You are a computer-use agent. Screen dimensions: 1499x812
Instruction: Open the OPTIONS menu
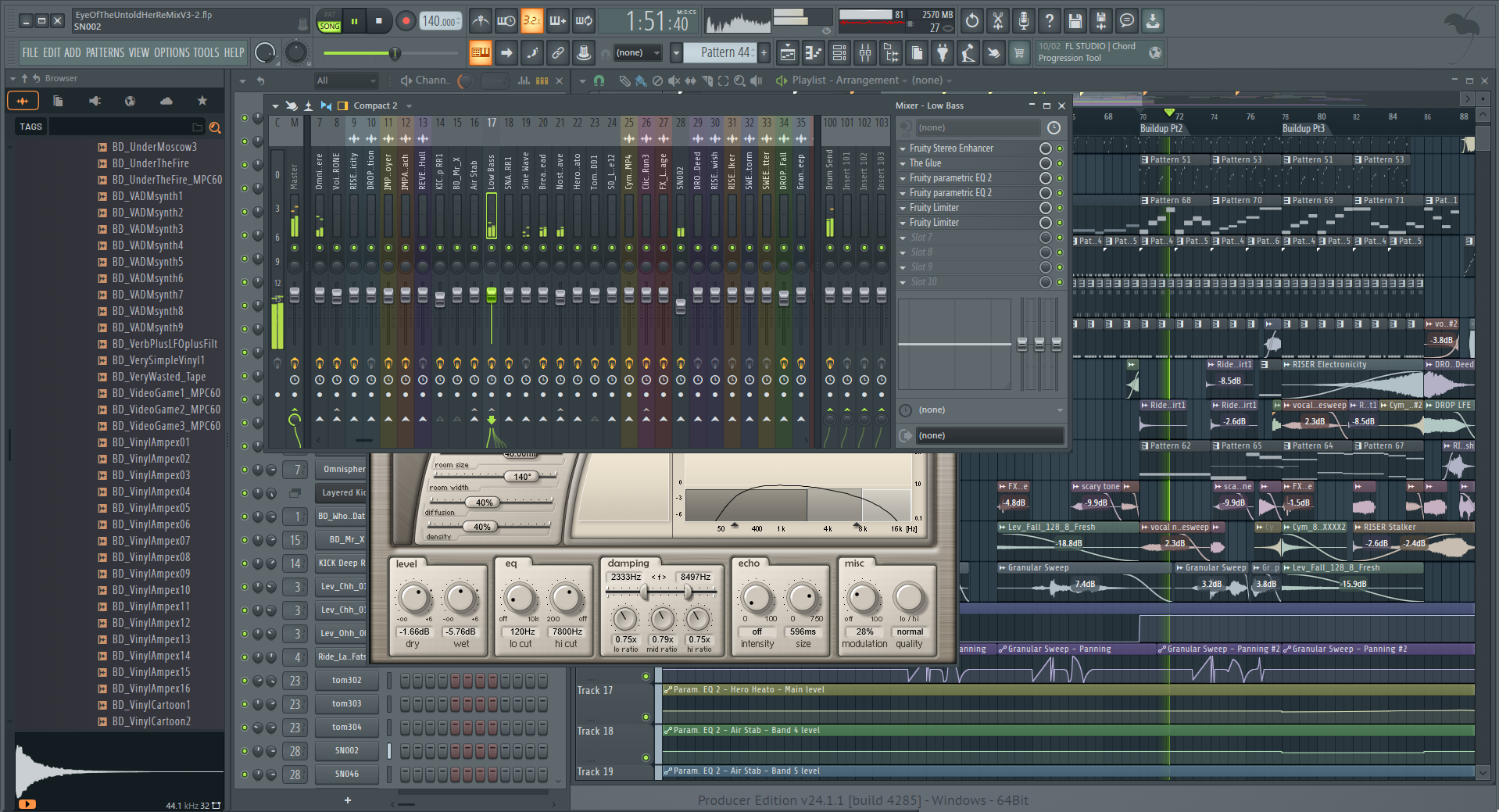pos(171,52)
